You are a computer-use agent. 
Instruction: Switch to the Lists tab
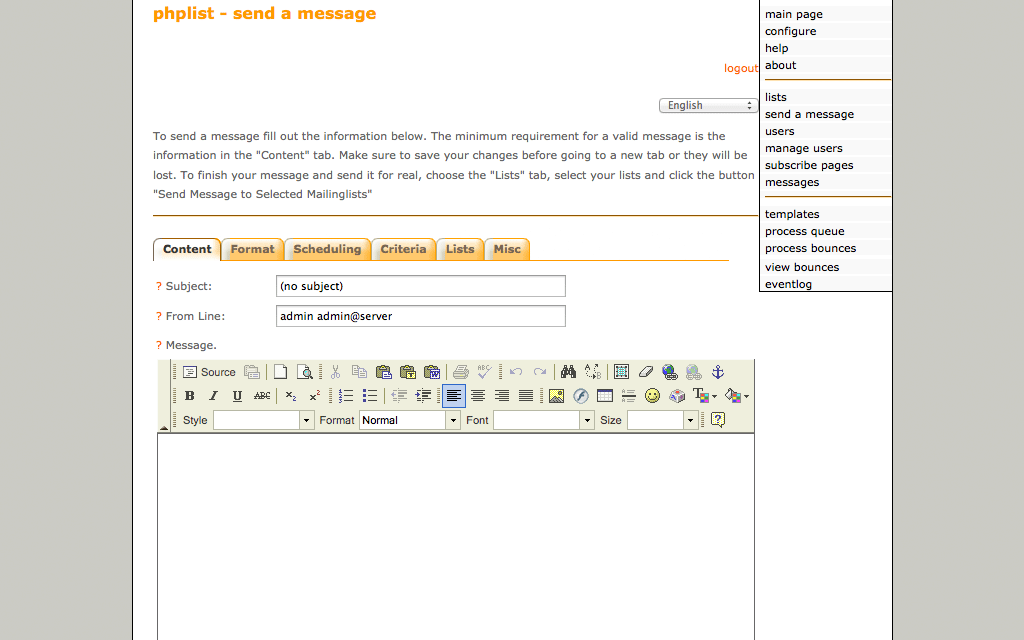(460, 249)
